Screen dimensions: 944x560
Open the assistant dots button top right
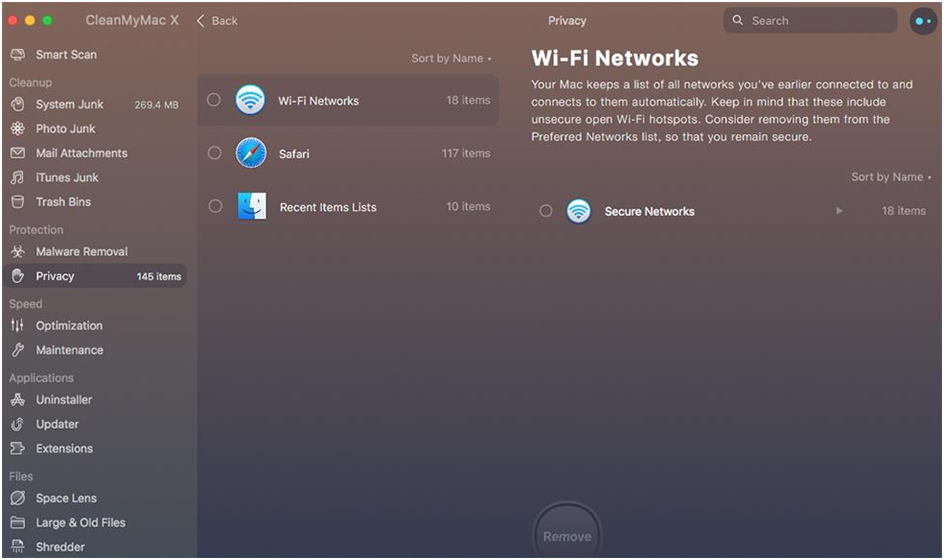923,21
